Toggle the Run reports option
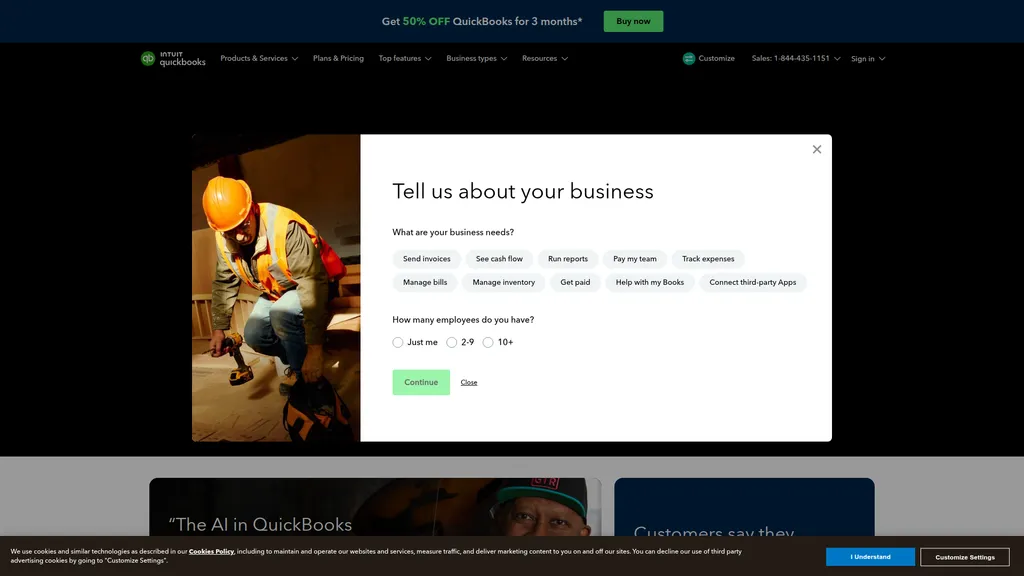This screenshot has height=576, width=1024. tap(568, 259)
